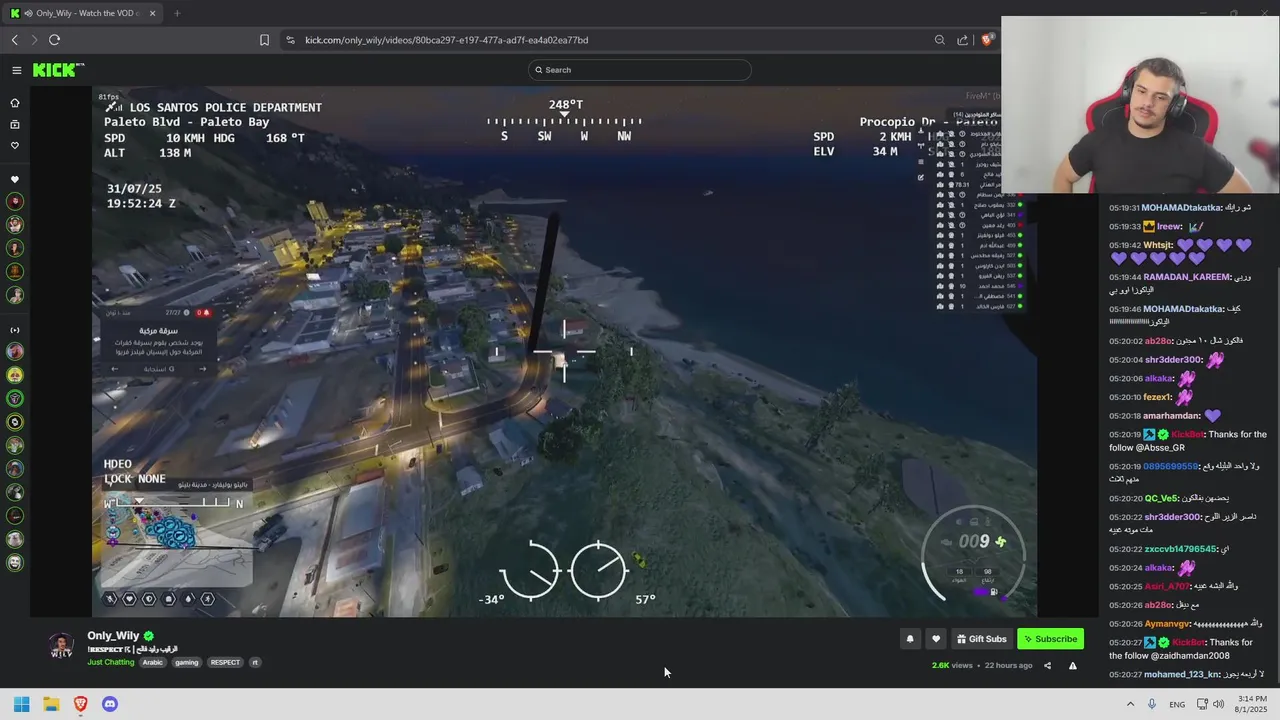The image size is (1280, 720).
Task: Select the Only_Wily browser tab
Action: (85, 13)
